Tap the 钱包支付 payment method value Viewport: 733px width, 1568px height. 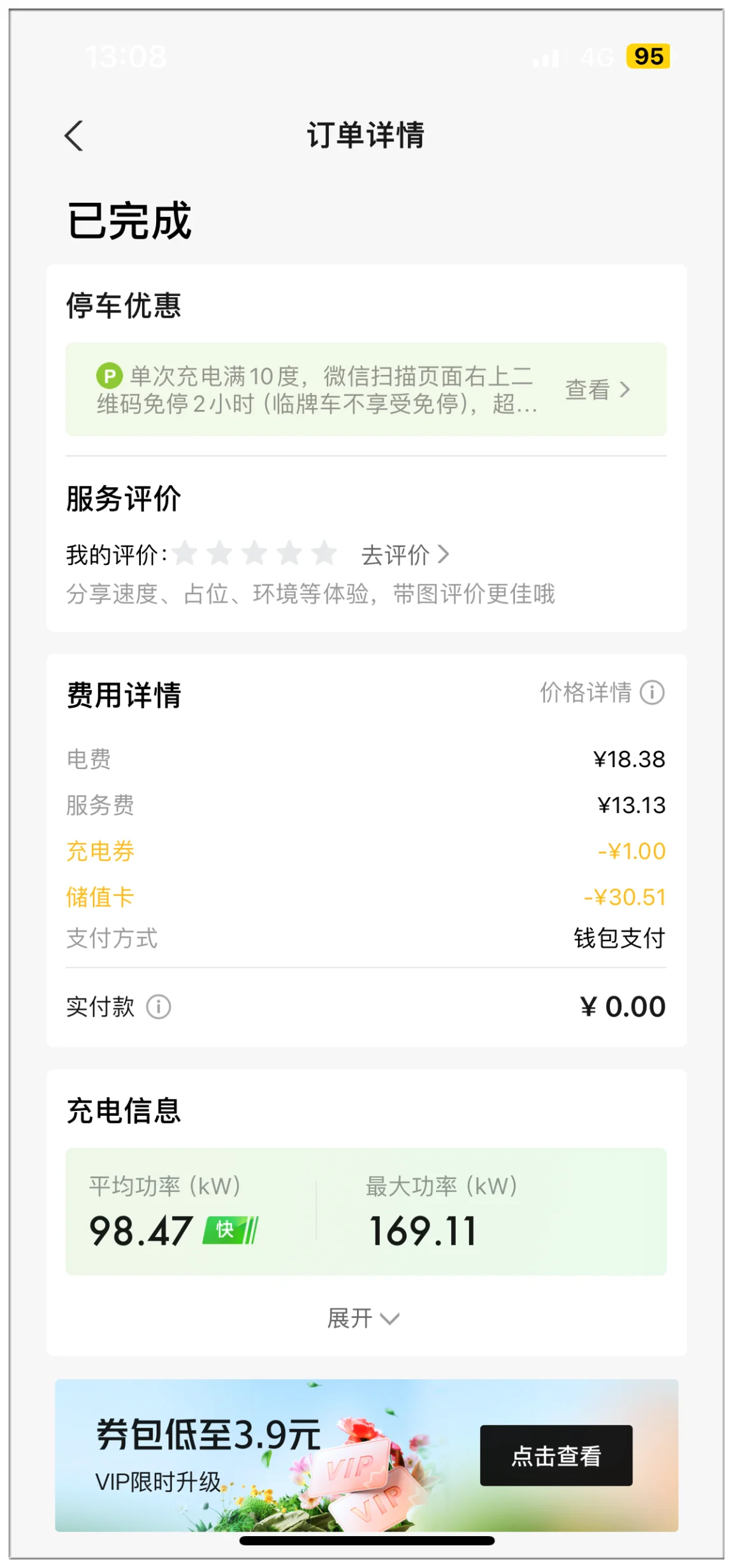(x=619, y=938)
